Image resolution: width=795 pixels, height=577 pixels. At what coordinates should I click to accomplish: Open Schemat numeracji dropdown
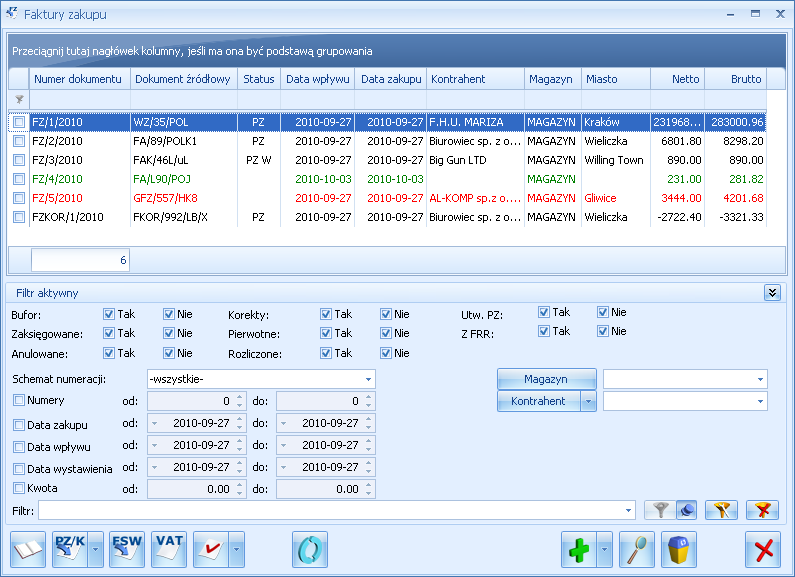point(368,379)
